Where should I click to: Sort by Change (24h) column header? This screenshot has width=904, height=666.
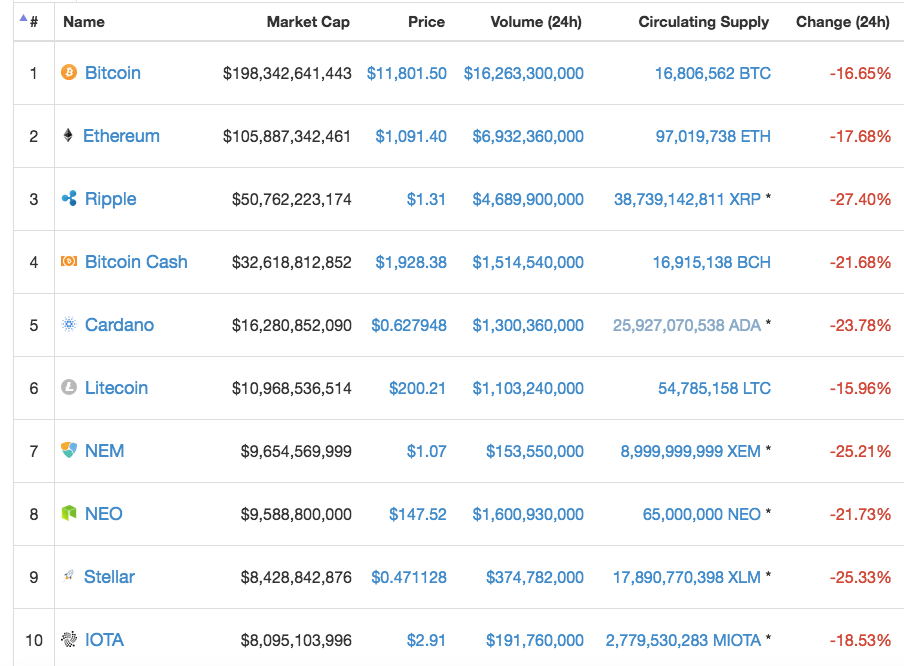[842, 21]
